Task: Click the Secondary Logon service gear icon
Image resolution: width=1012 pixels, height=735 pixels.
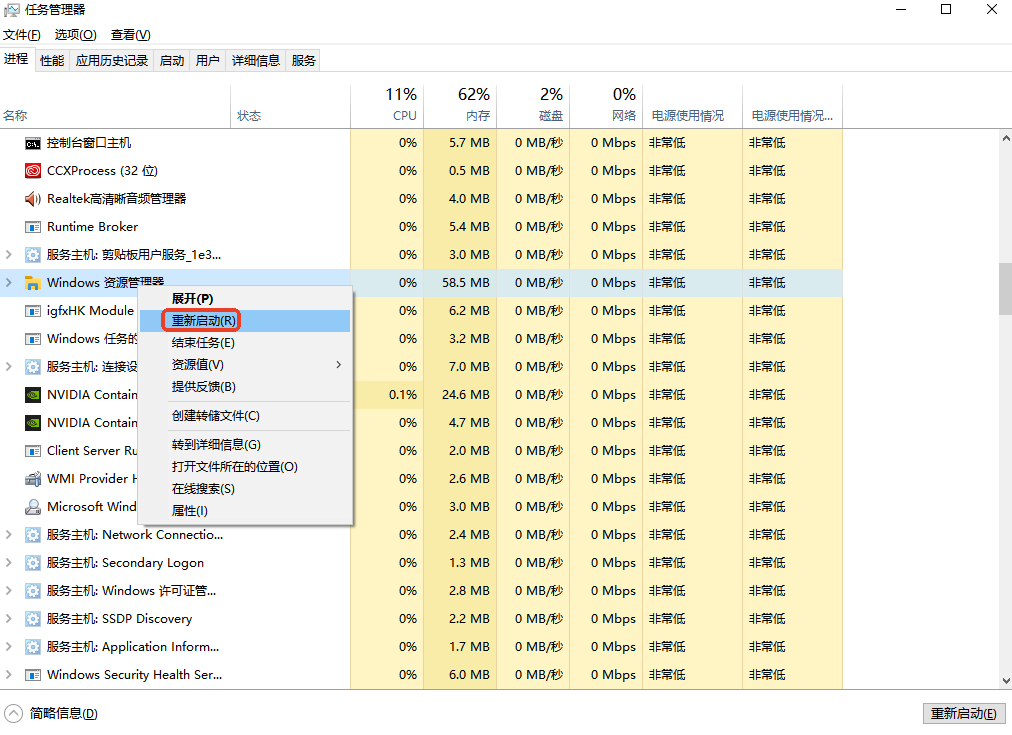Action: coord(32,563)
